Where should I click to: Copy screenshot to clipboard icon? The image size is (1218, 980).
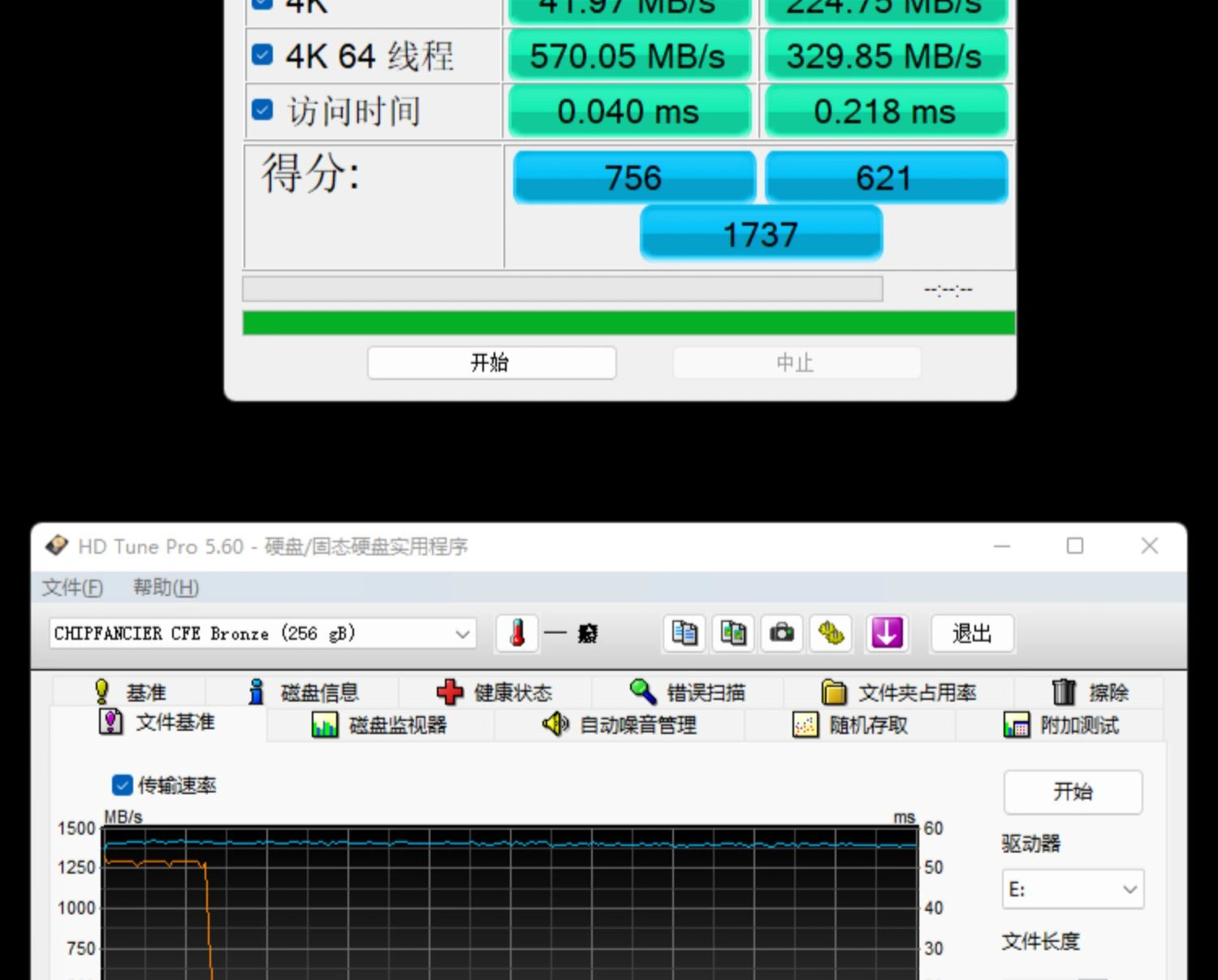(733, 633)
